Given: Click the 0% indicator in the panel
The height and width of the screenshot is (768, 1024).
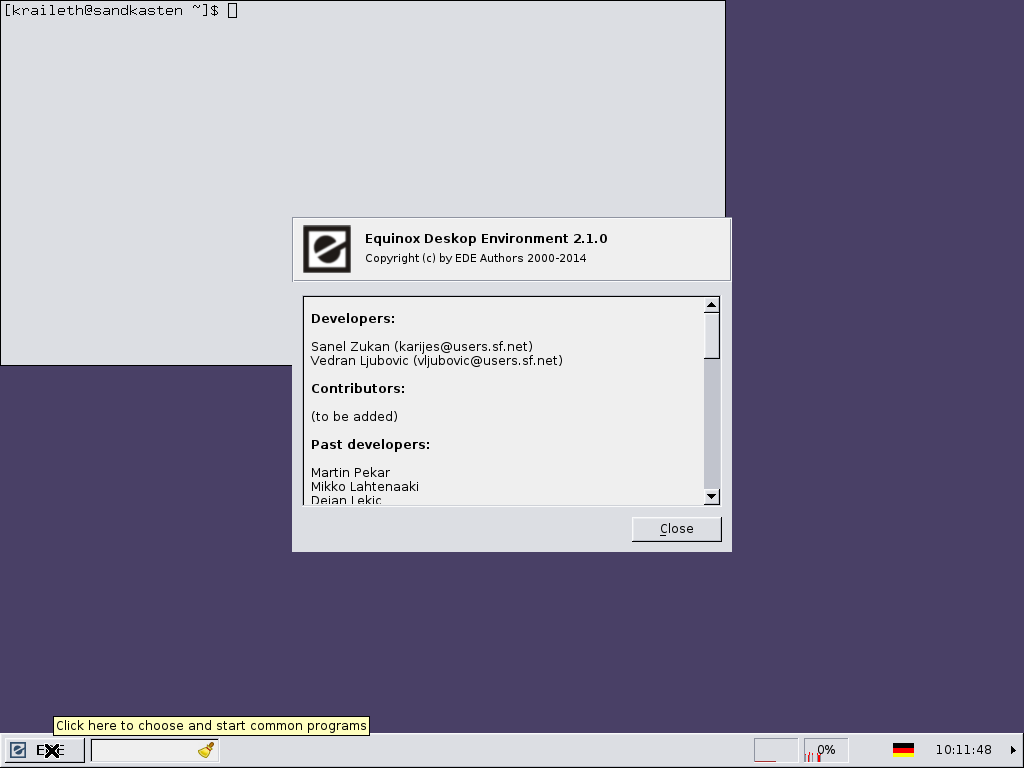Looking at the screenshot, I should click(x=826, y=750).
